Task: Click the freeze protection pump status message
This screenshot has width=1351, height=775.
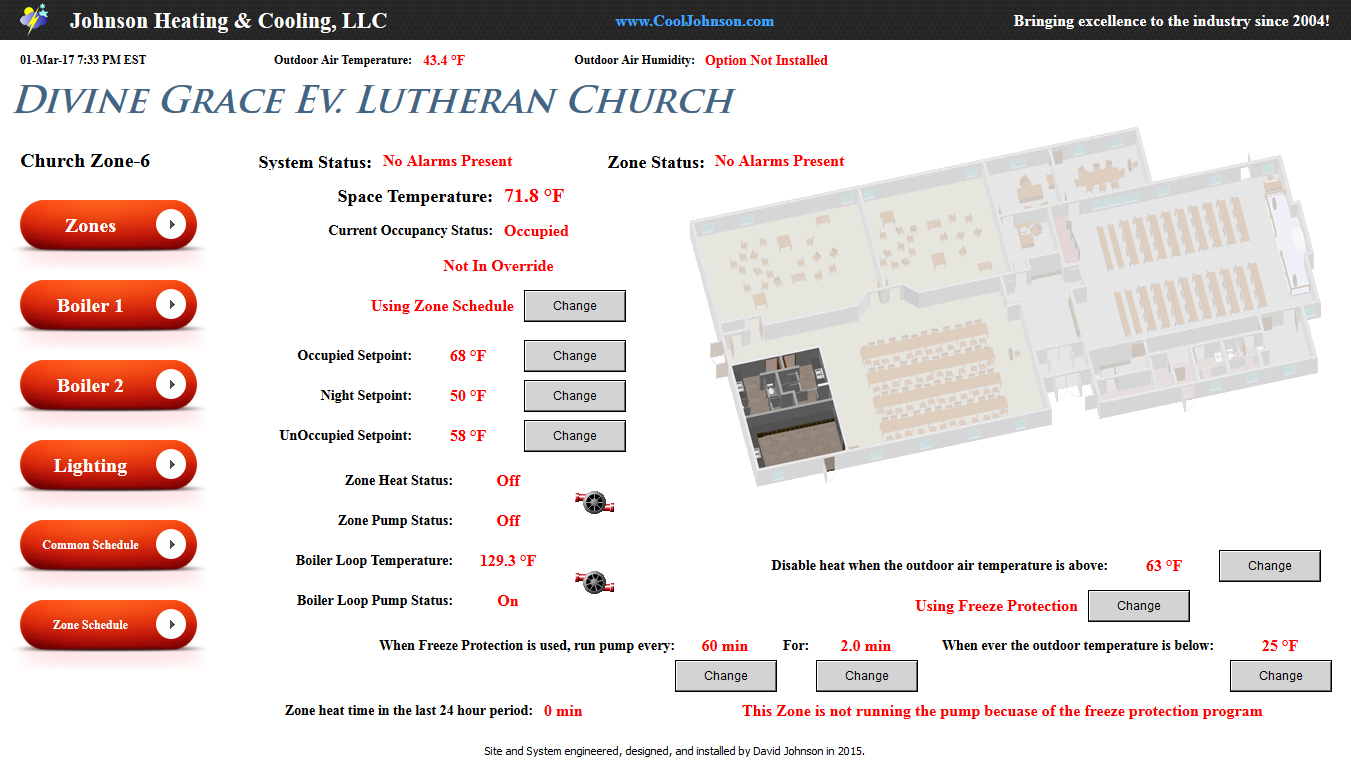Action: point(1002,712)
